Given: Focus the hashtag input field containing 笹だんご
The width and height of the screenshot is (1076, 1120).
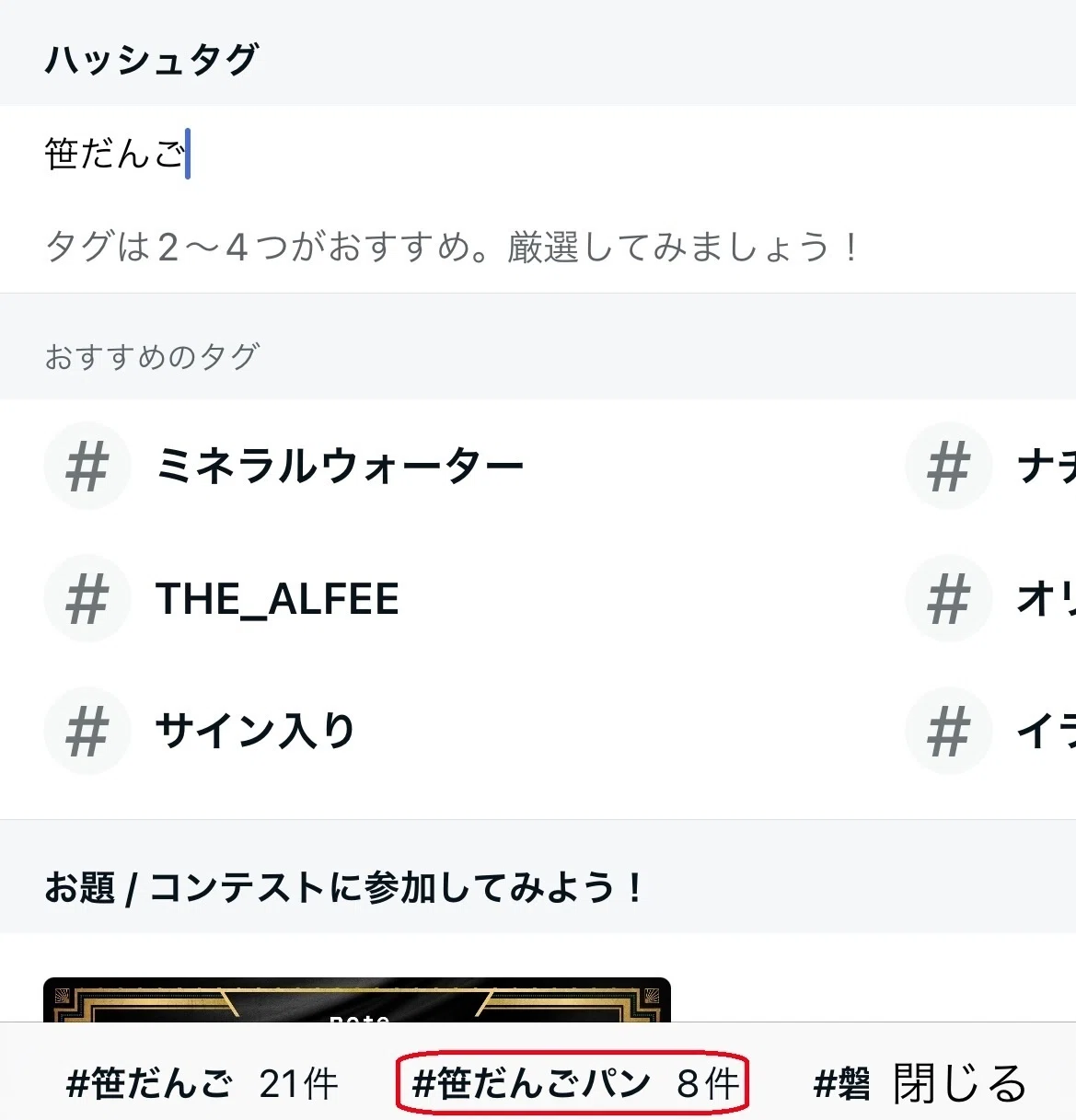Looking at the screenshot, I should pyautogui.click(x=538, y=154).
